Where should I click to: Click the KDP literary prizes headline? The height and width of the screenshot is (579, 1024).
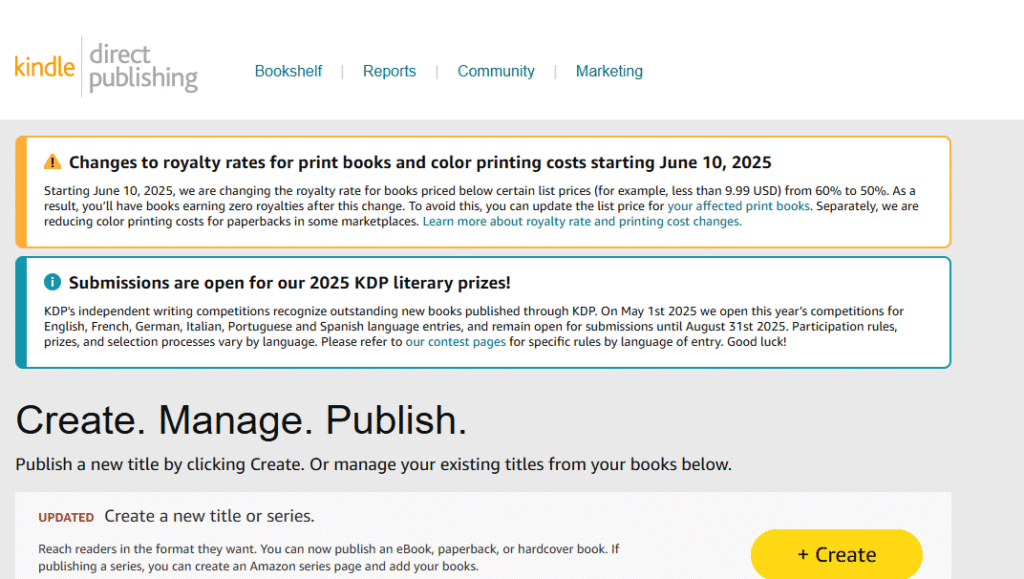[289, 283]
